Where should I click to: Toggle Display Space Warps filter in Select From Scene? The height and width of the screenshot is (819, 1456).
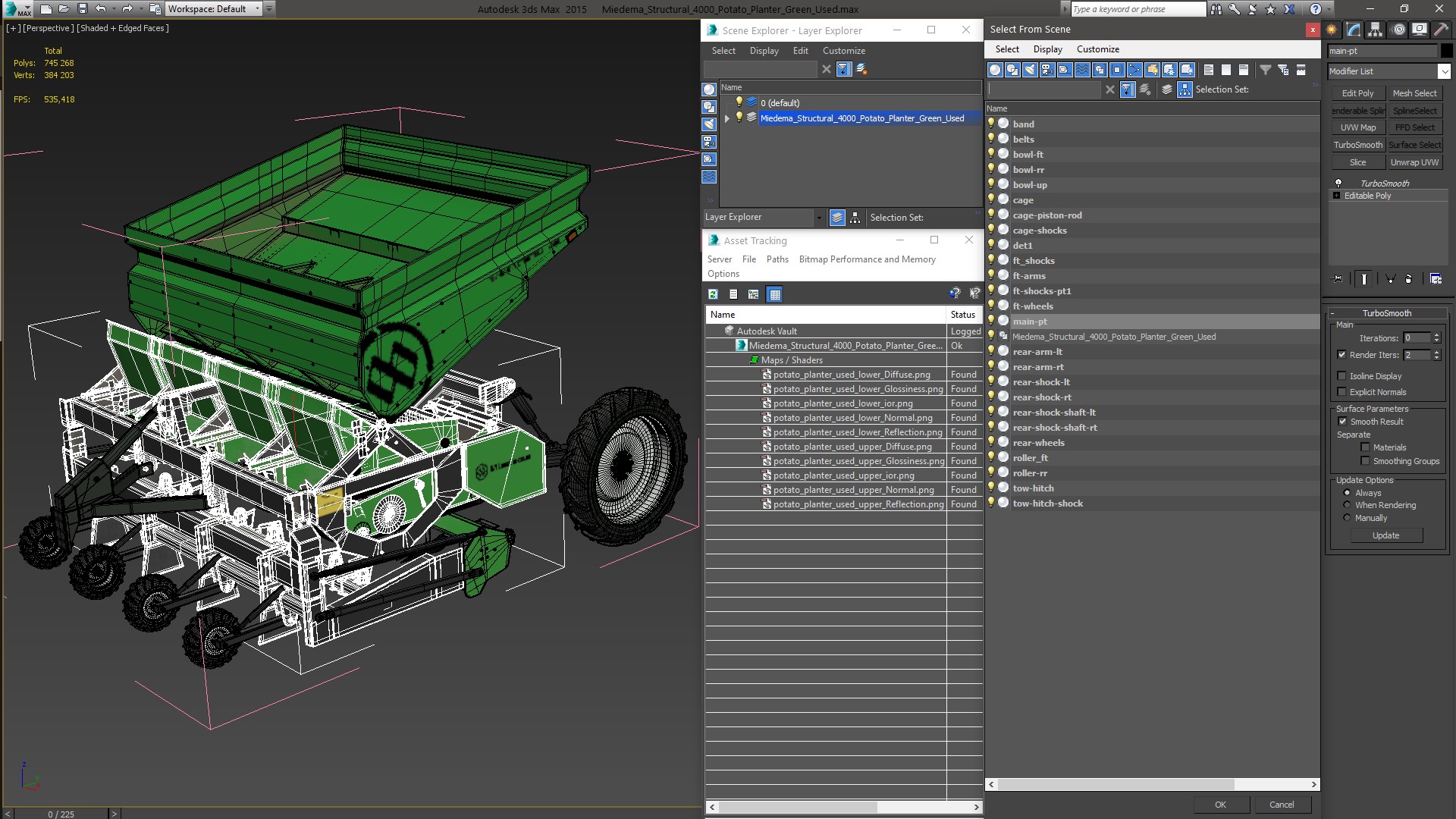(1082, 70)
